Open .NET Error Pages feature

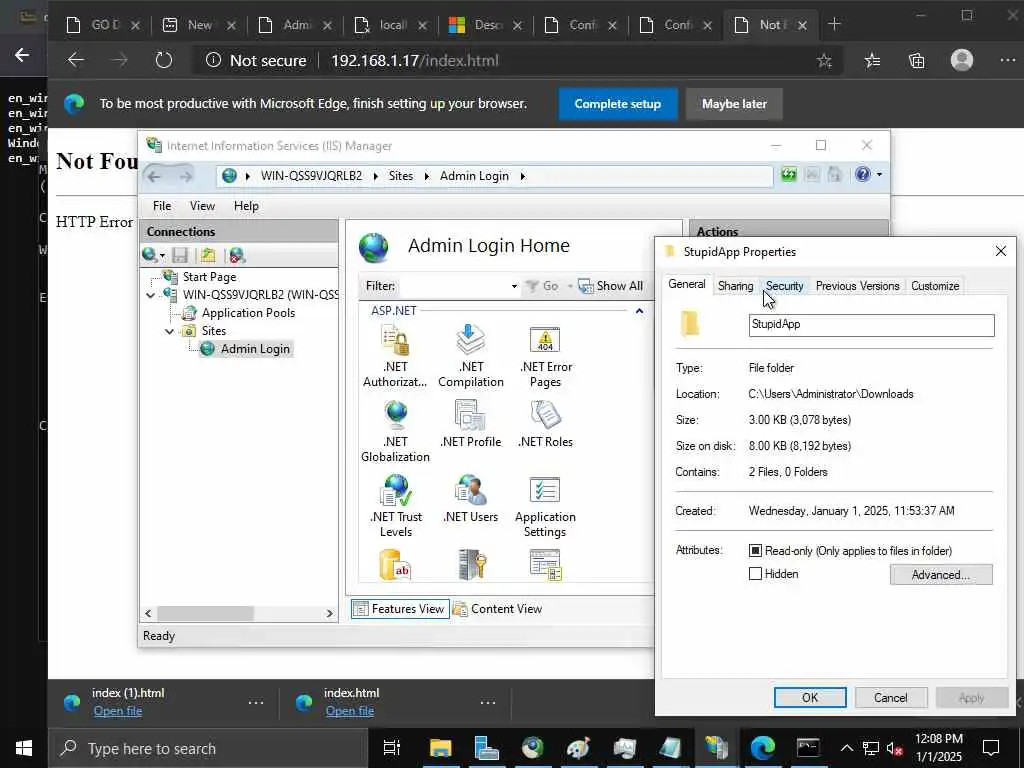(545, 356)
